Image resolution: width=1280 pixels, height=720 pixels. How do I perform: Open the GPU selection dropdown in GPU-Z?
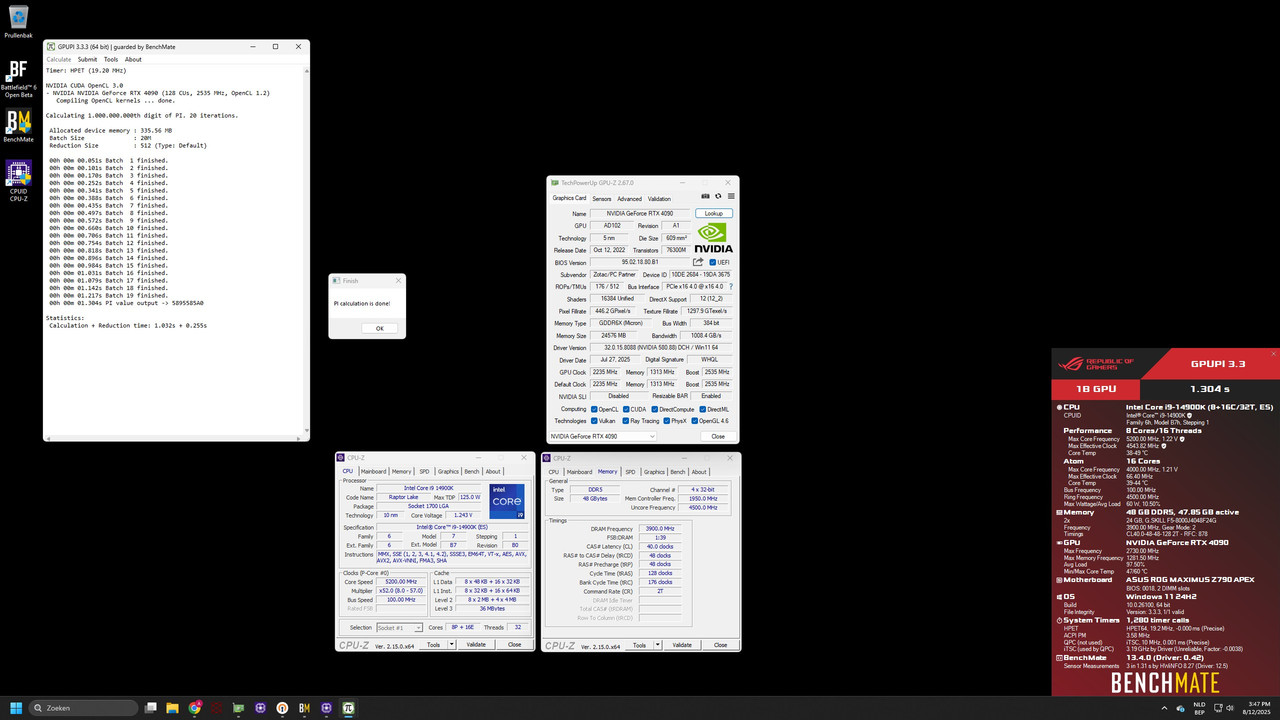point(603,436)
